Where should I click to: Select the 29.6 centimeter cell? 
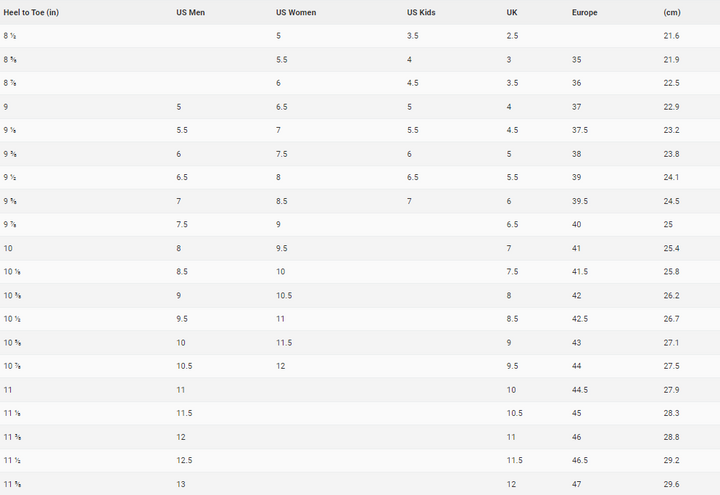671,484
